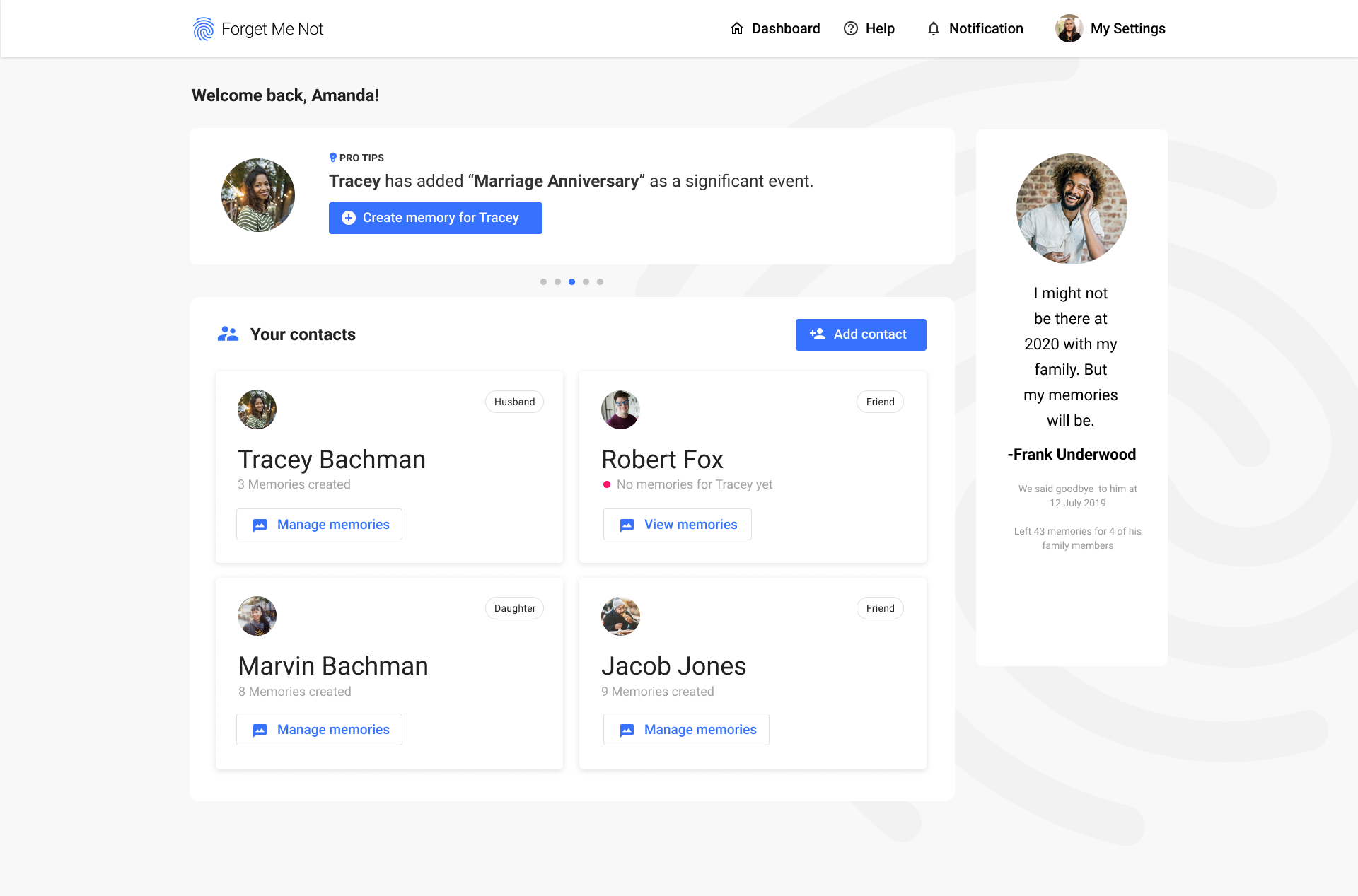
Task: Click the Notification bell icon
Action: click(x=934, y=28)
